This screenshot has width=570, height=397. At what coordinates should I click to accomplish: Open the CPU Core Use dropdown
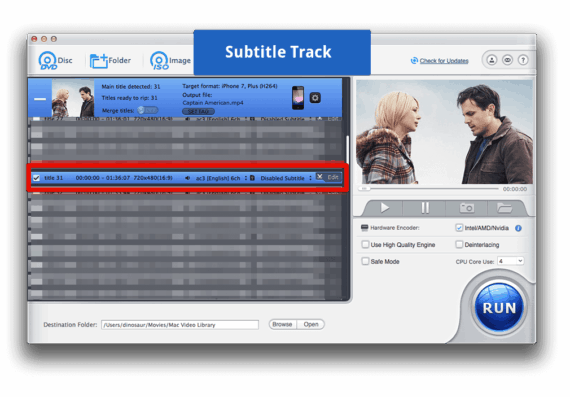[510, 261]
